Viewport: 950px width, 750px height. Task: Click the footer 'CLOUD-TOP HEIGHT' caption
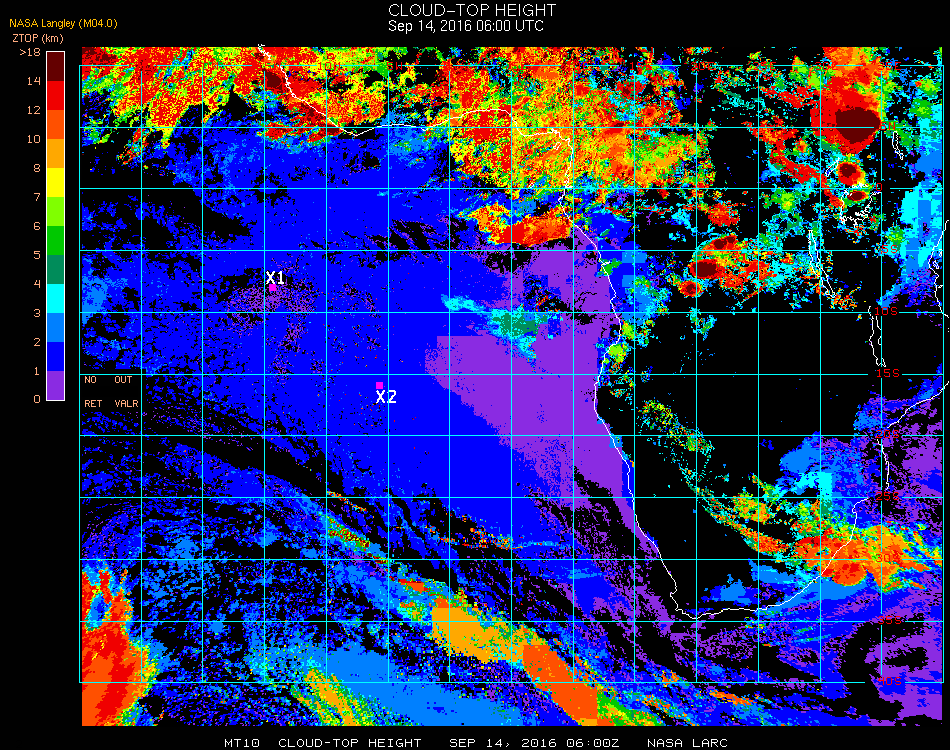(x=350, y=743)
